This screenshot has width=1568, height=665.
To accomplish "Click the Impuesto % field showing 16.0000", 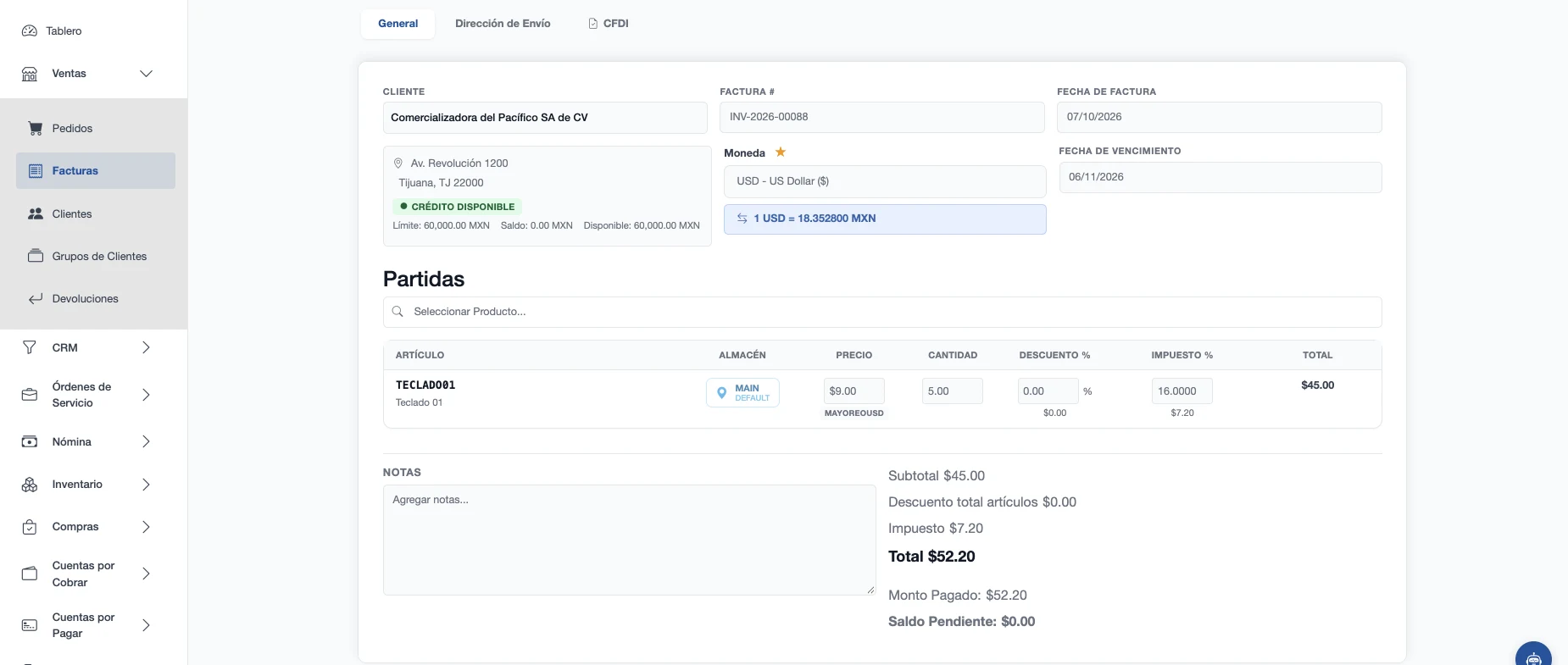I will [1182, 391].
